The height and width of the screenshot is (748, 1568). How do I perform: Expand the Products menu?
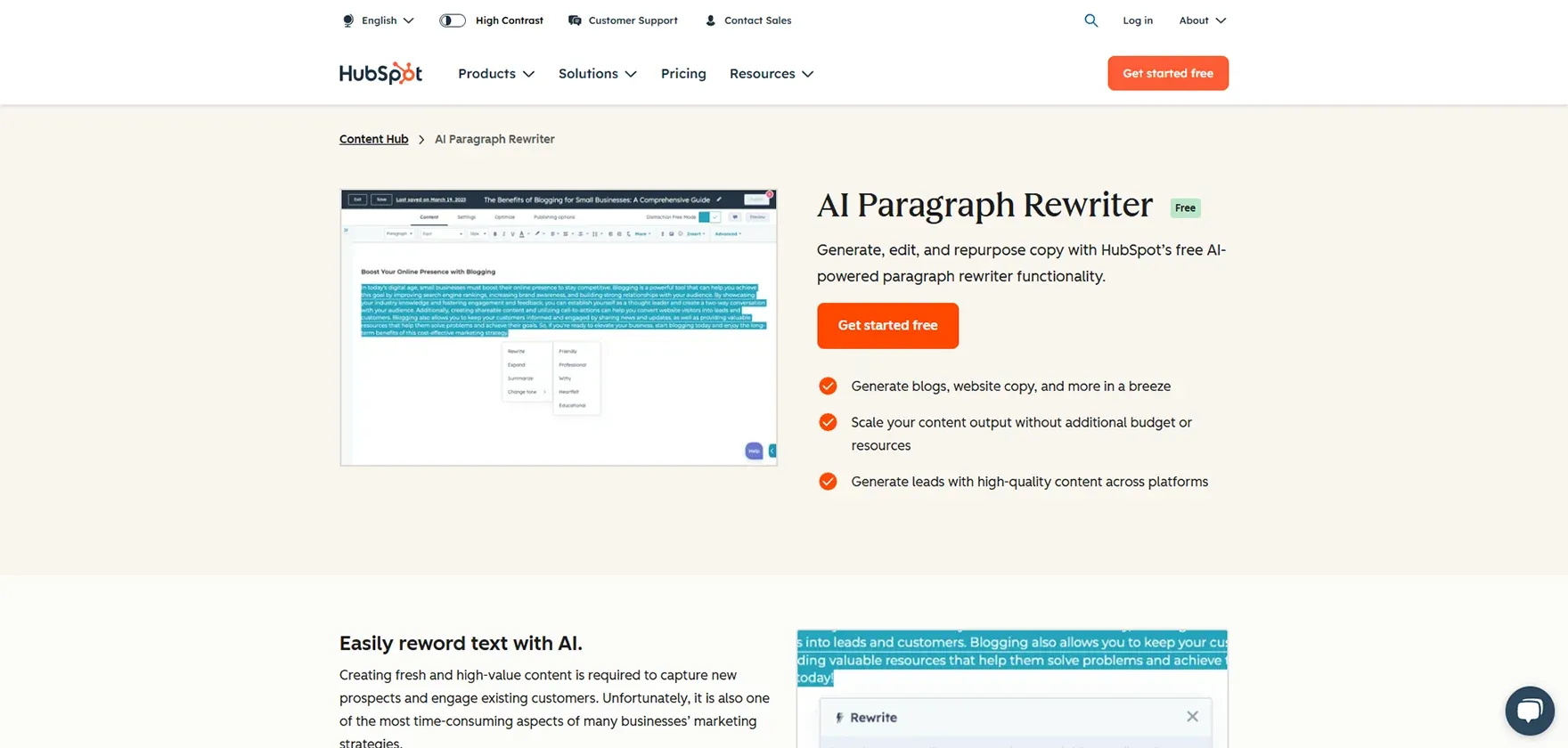[x=496, y=74]
